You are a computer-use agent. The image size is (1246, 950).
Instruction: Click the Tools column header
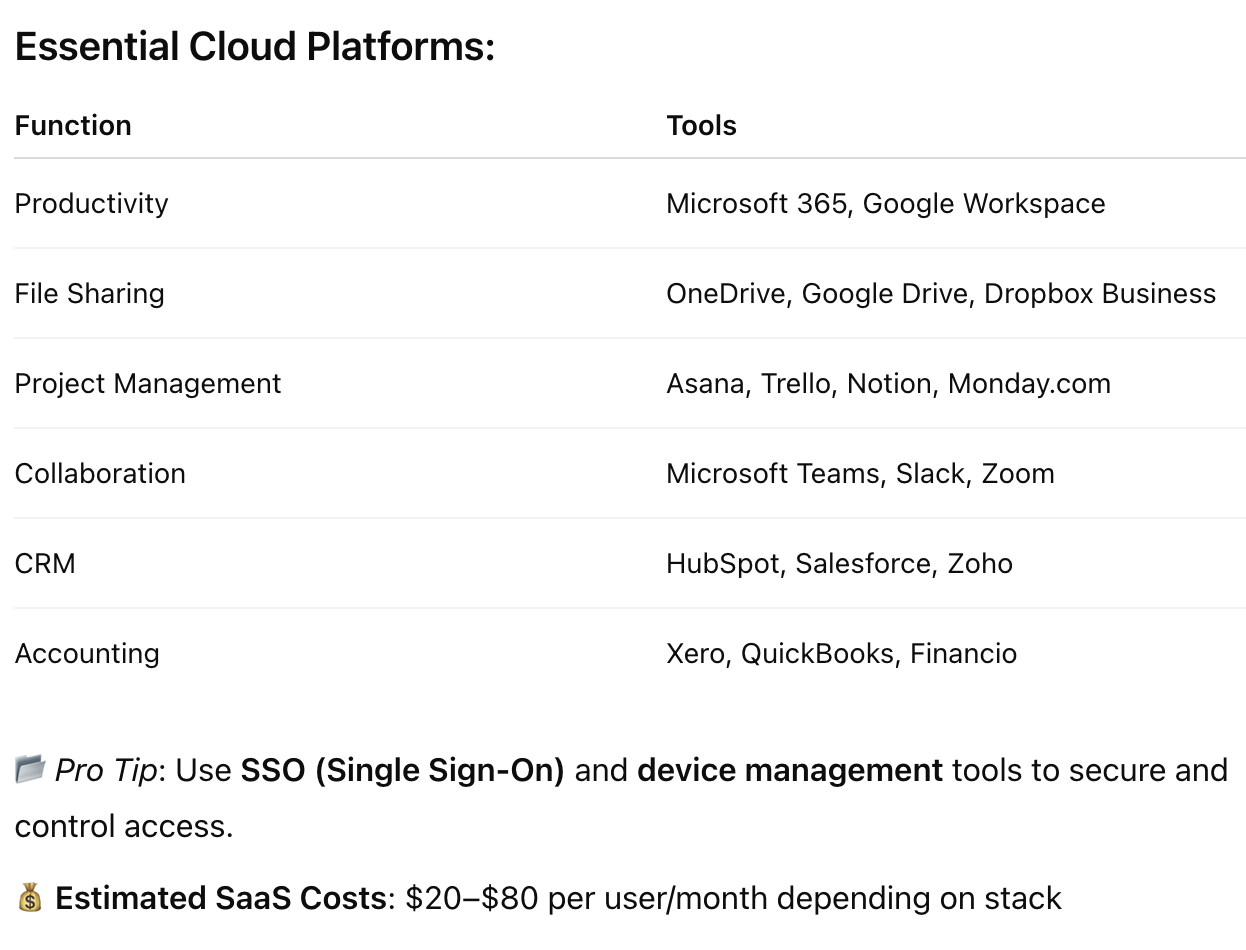pyautogui.click(x=701, y=126)
